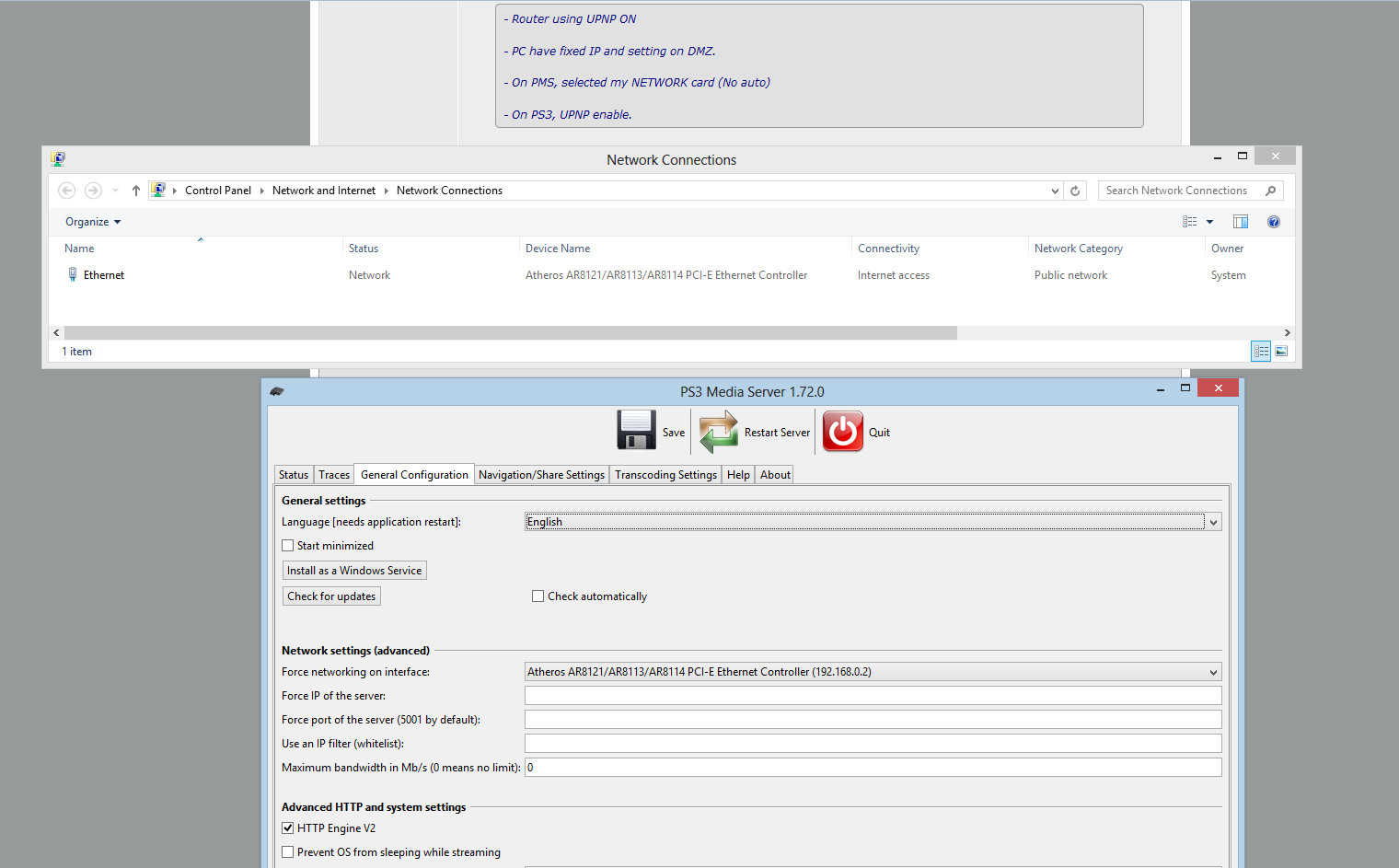The image size is (1399, 868).
Task: Click the change view icon
Action: (x=1190, y=222)
